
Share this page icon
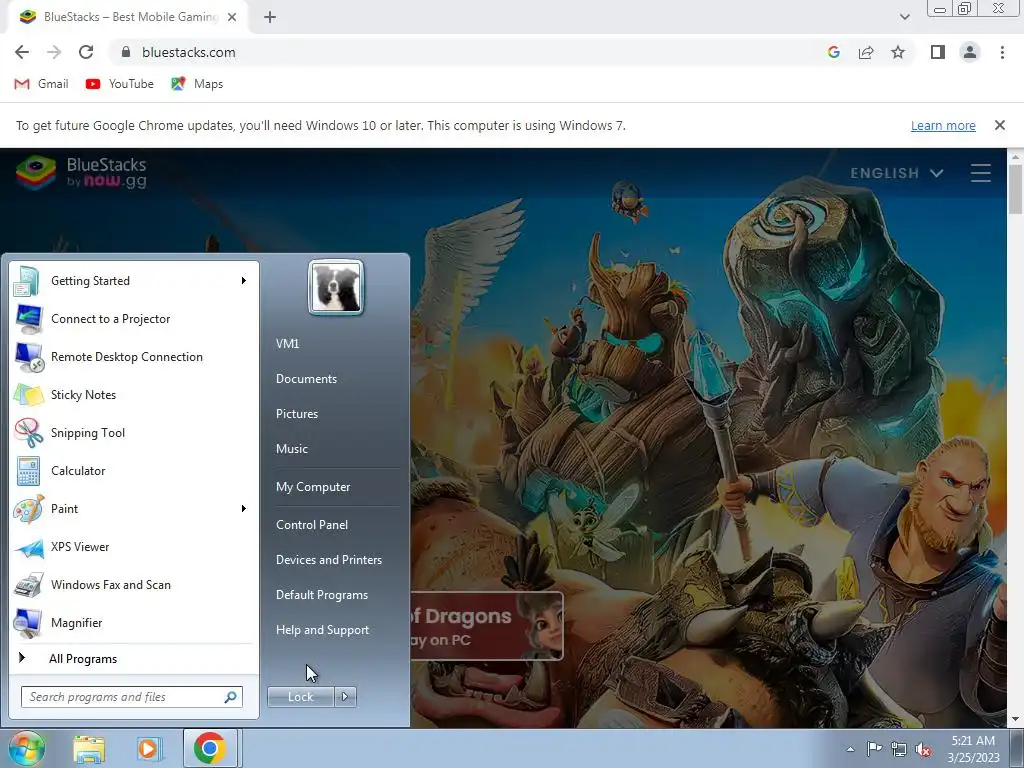[x=866, y=52]
